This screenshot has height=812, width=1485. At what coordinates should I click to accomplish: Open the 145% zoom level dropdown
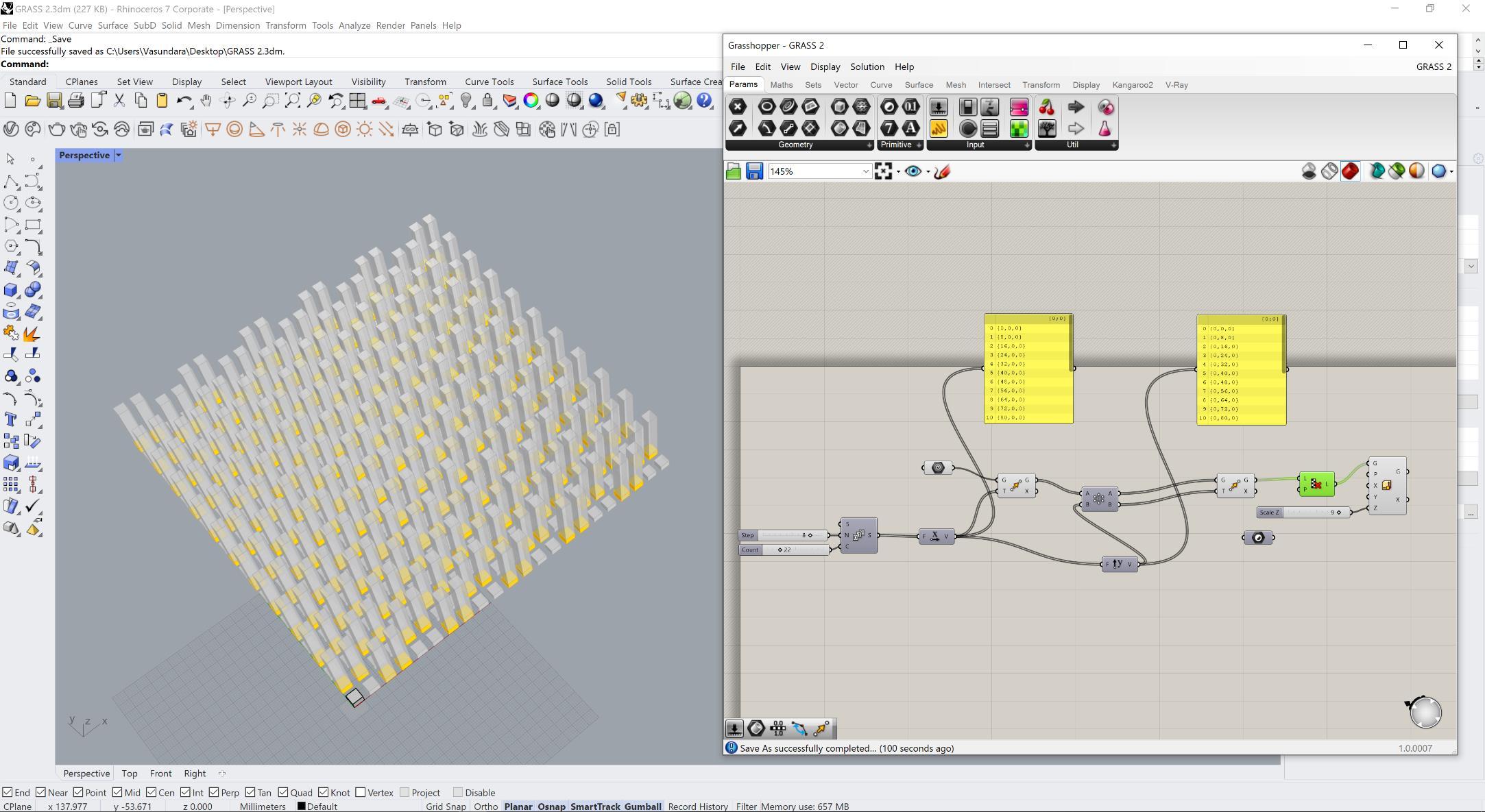(x=865, y=171)
